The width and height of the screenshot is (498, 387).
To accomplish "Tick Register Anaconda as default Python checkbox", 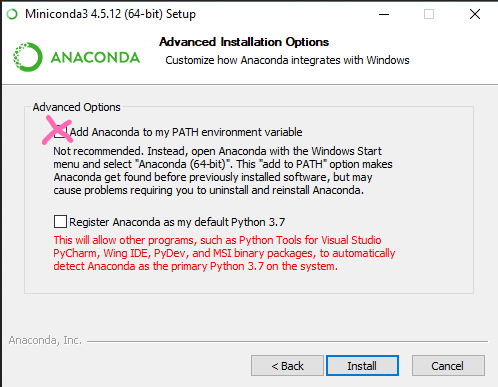I will pos(60,222).
